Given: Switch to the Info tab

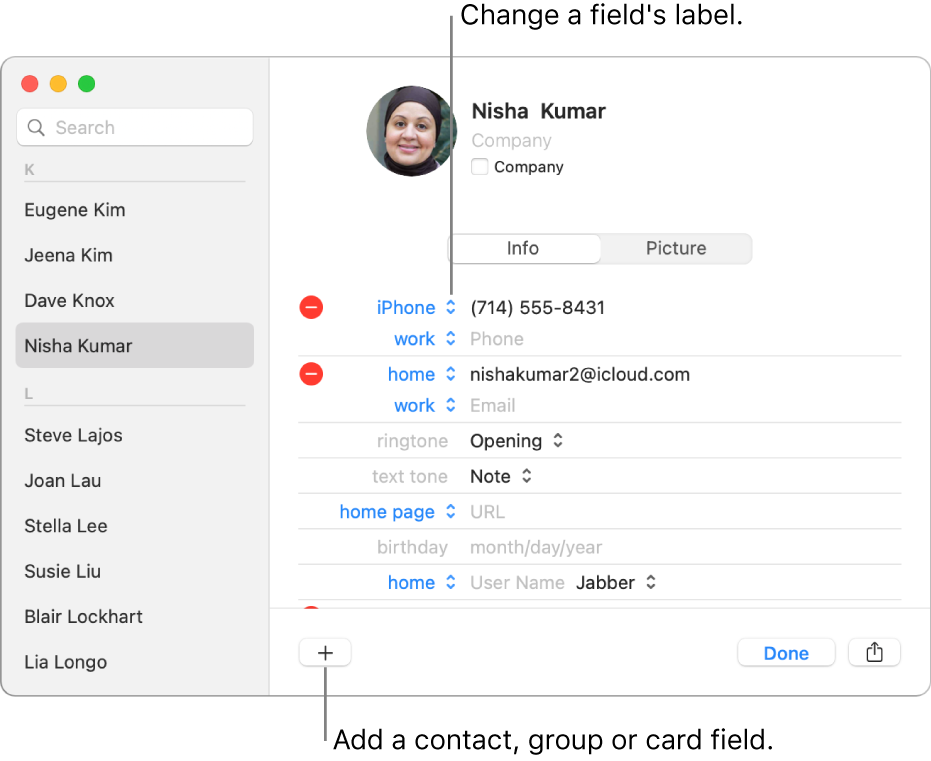Looking at the screenshot, I should pyautogui.click(x=523, y=248).
